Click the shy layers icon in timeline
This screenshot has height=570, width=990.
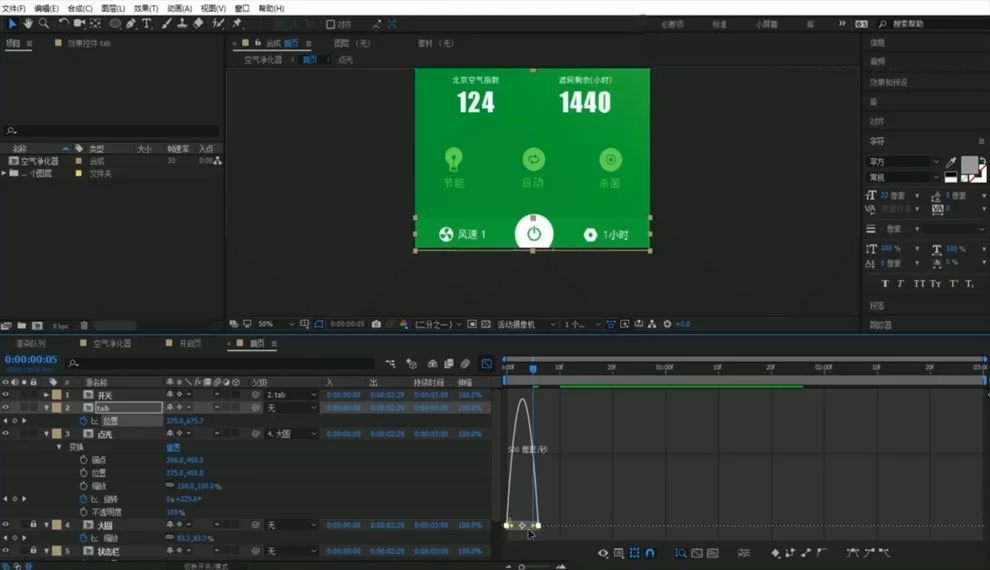pos(432,364)
